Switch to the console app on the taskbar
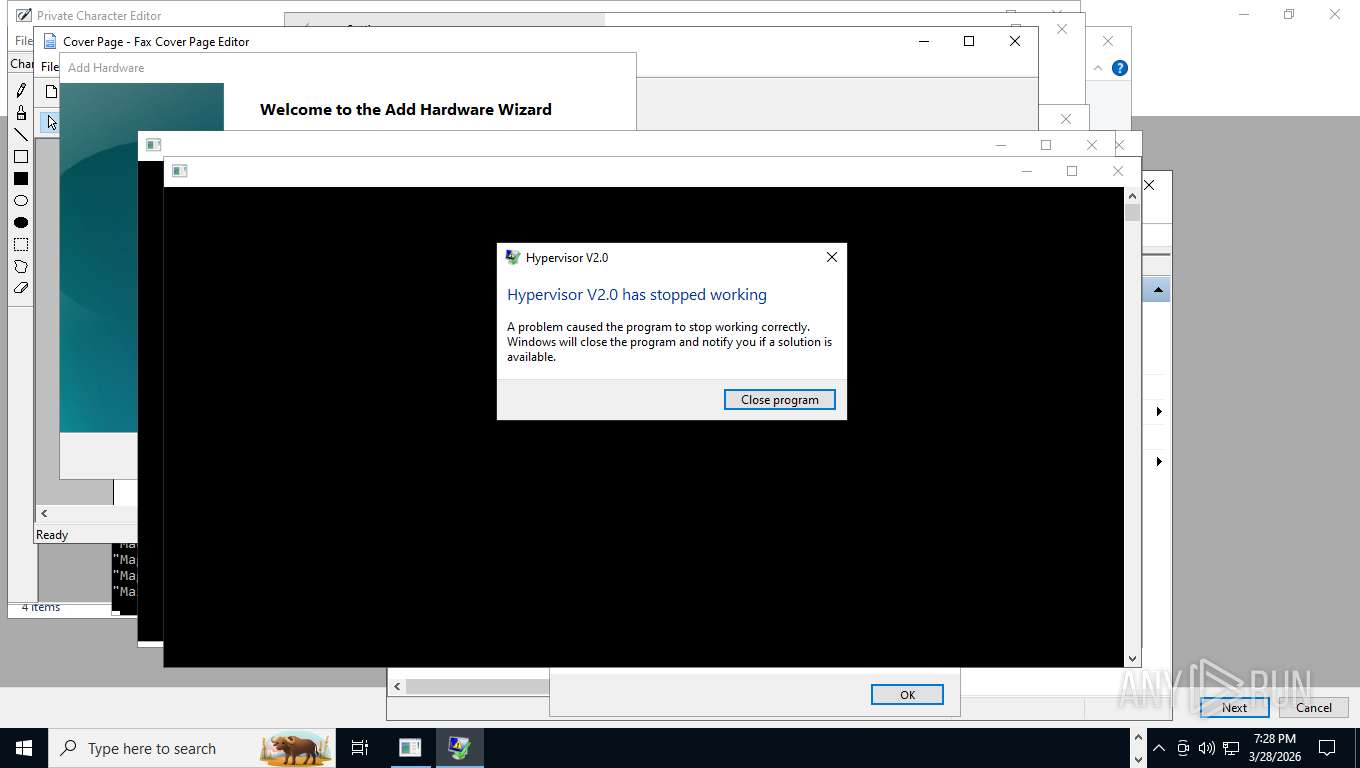1360x768 pixels. (x=410, y=748)
